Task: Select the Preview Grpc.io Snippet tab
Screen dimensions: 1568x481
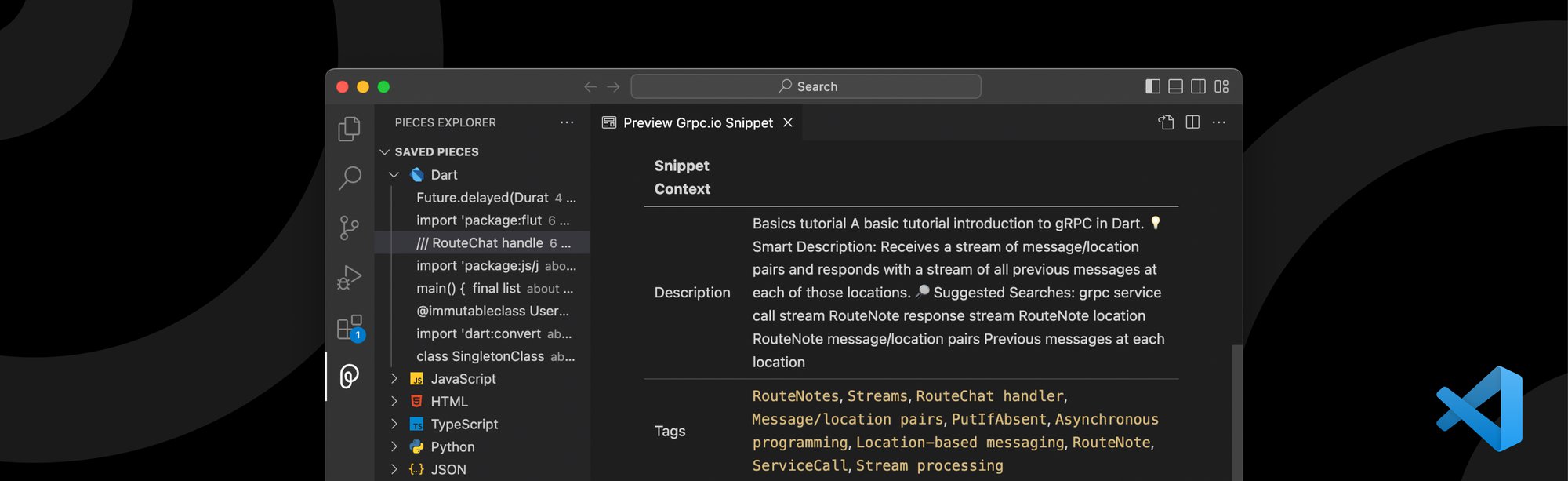Action: click(697, 123)
